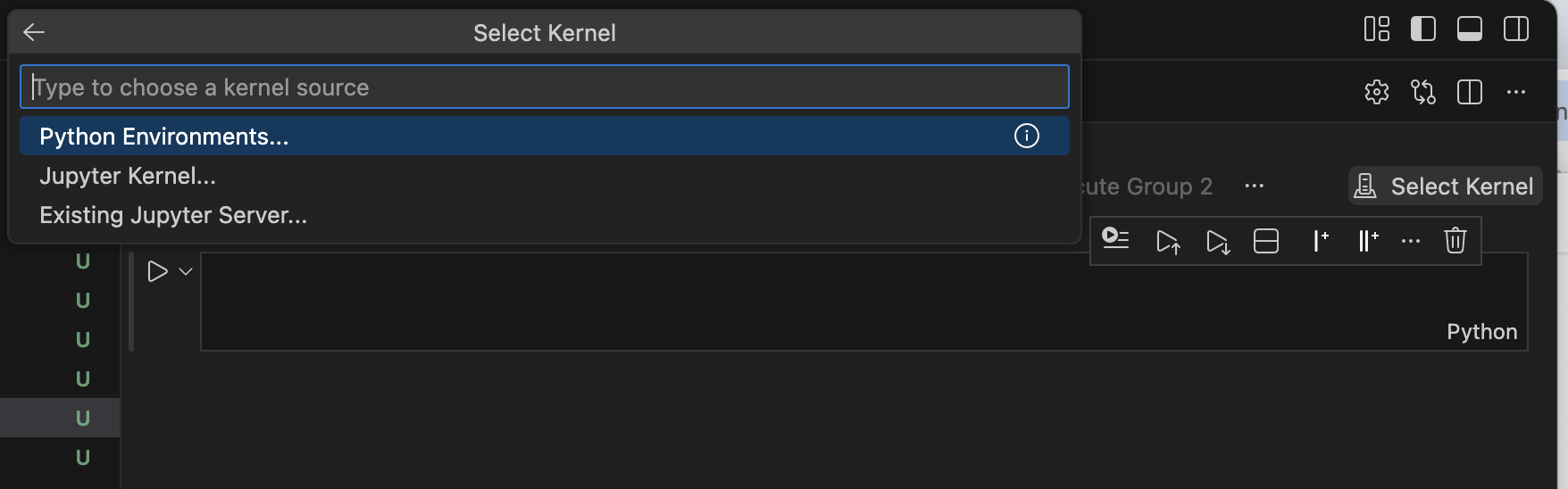Screen dimensions: 1568x489
Task: Execute cell and below icon
Action: [x=1217, y=241]
